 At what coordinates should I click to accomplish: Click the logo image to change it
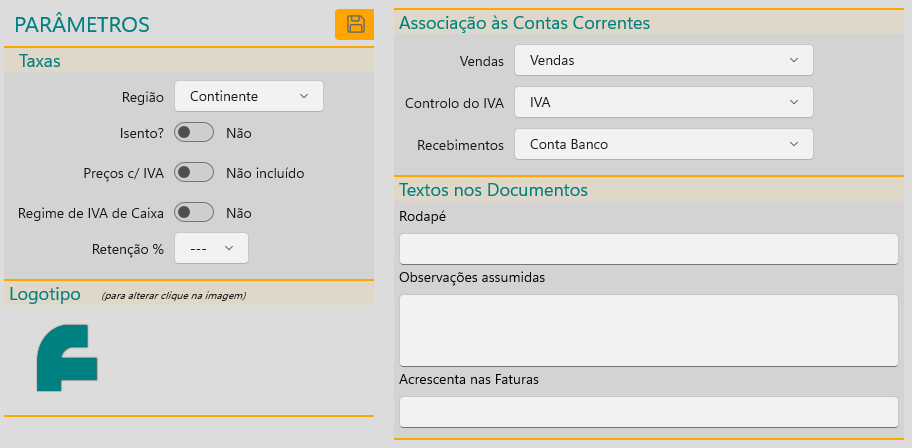(66, 358)
